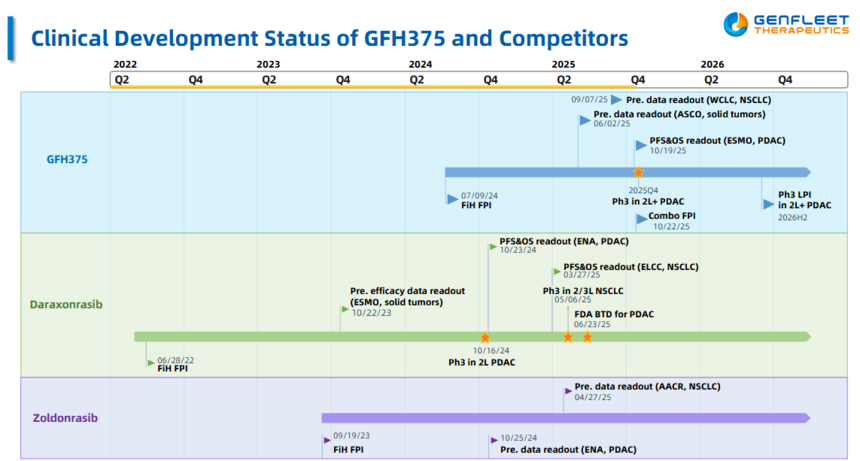
Task: Click the green flag for ENA PDAC PFS&OS readout
Action: point(492,244)
